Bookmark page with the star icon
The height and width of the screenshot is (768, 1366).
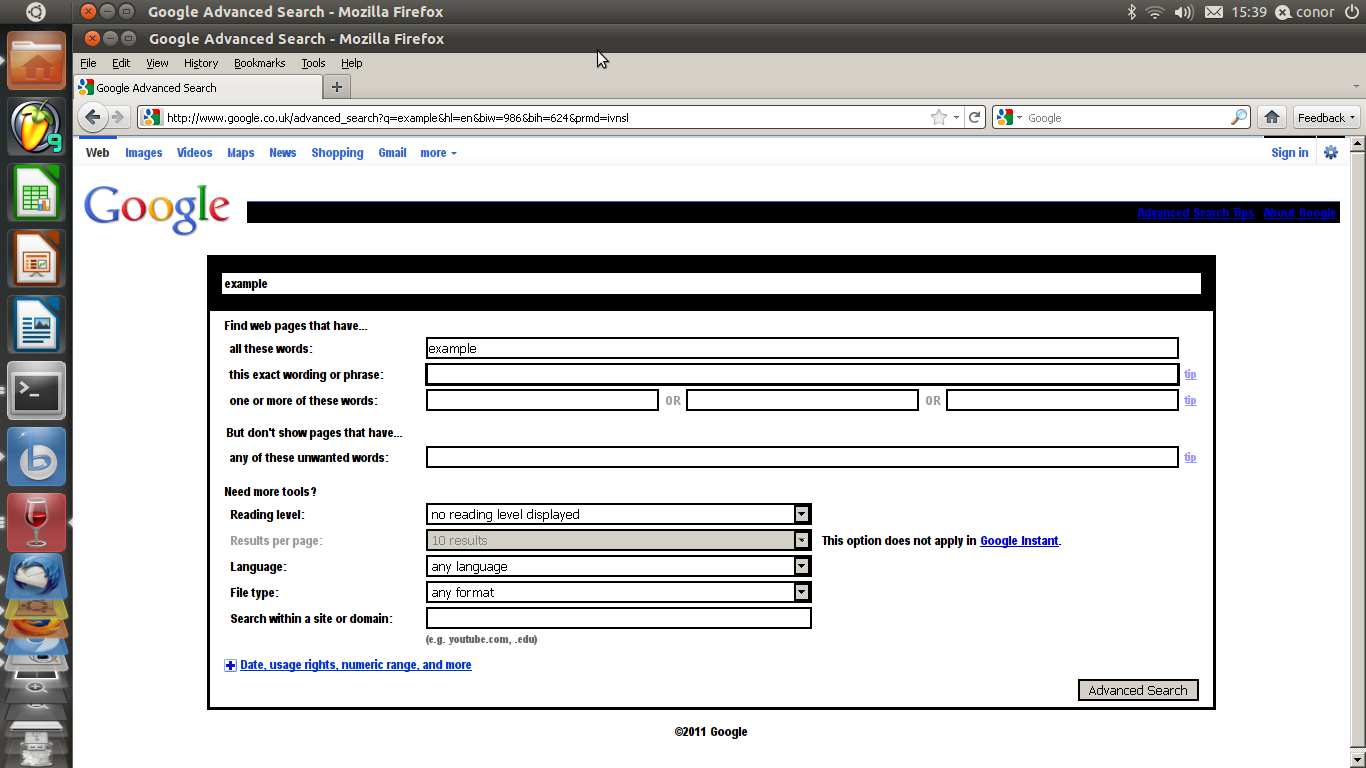click(x=938, y=117)
